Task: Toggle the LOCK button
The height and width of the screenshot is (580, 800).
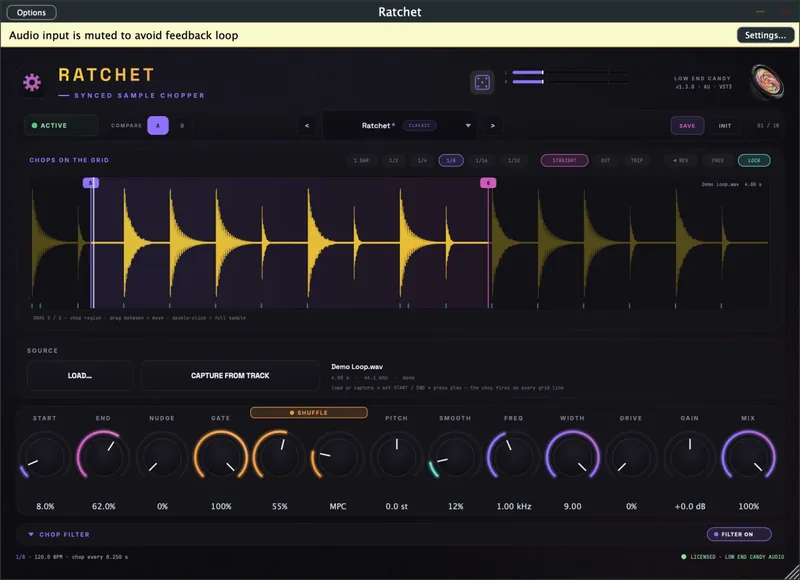Action: click(x=754, y=160)
